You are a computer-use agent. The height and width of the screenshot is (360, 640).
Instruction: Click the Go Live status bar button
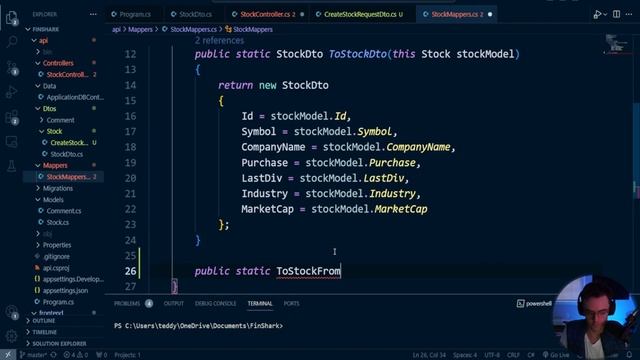[556, 355]
